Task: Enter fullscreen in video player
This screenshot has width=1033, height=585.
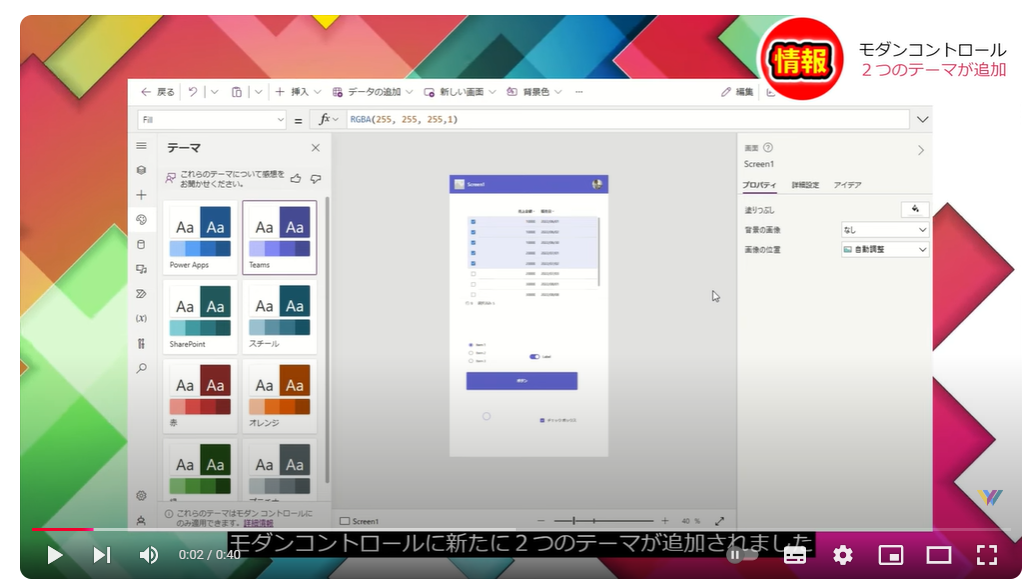Action: tap(987, 555)
